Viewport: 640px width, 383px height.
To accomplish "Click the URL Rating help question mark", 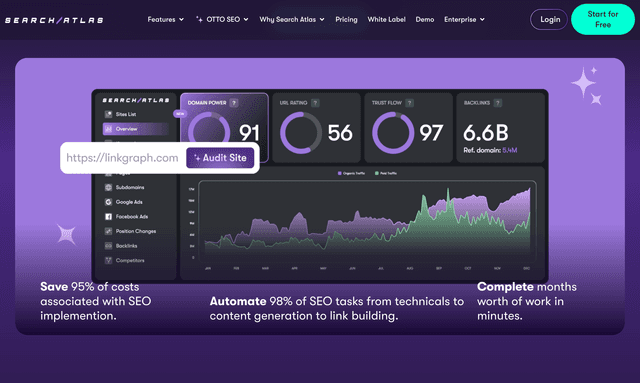I will click(x=315, y=103).
